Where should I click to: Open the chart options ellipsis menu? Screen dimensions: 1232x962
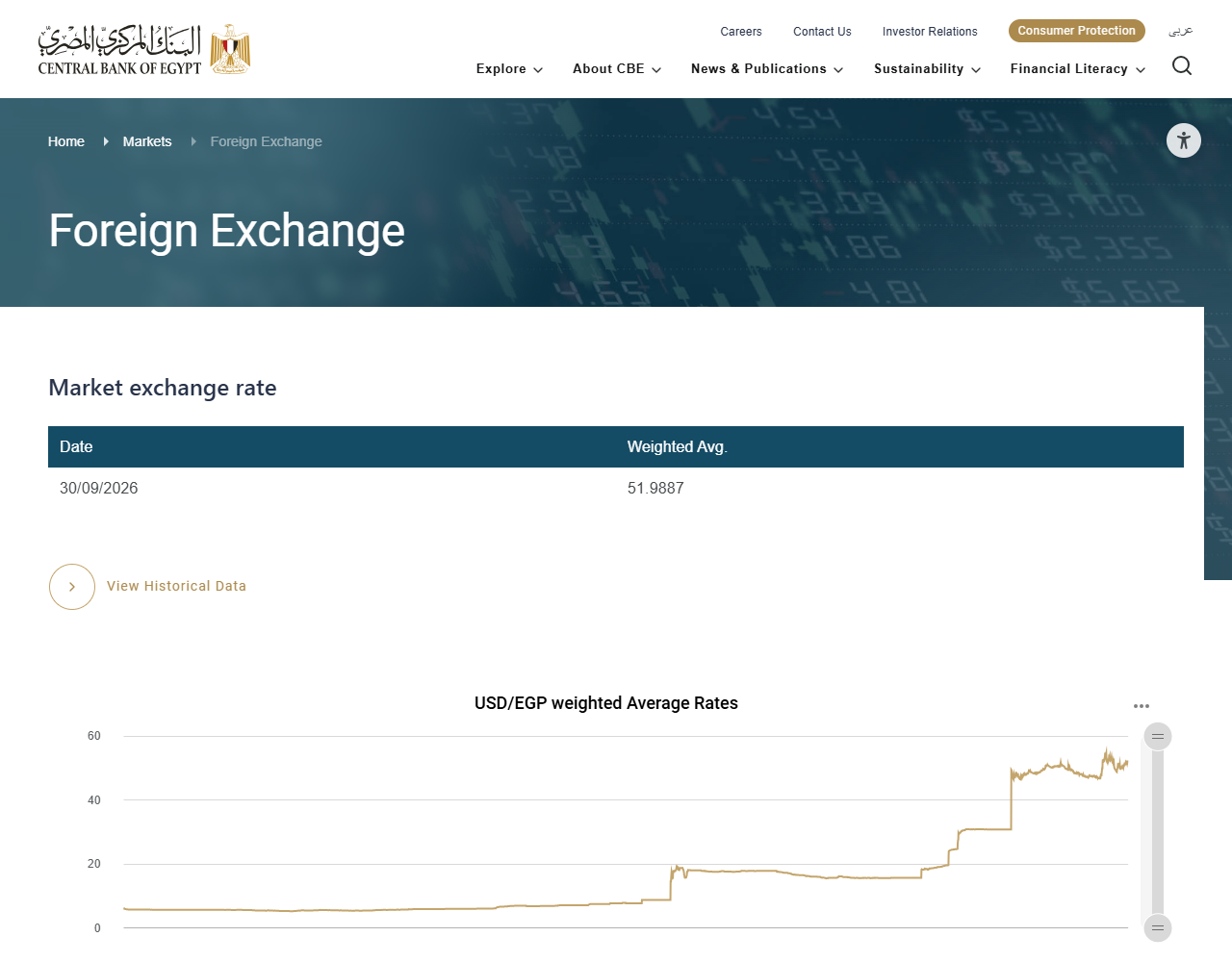point(1142,706)
